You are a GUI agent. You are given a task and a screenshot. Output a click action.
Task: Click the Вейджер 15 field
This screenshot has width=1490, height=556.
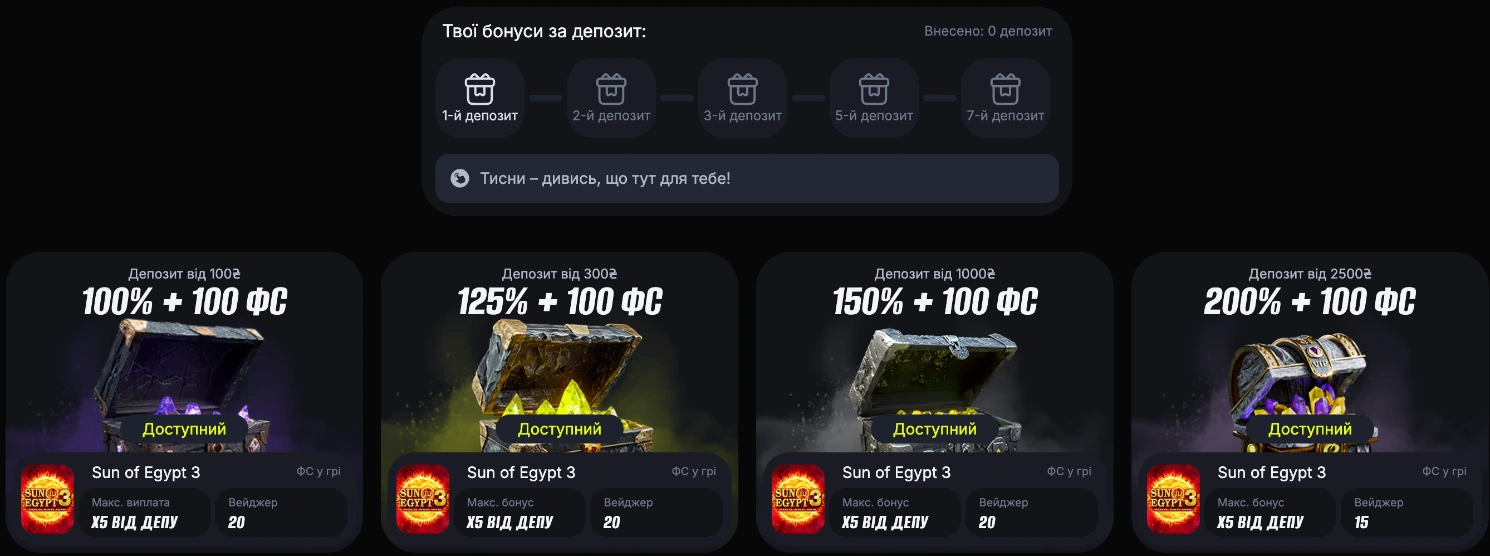[1407, 513]
